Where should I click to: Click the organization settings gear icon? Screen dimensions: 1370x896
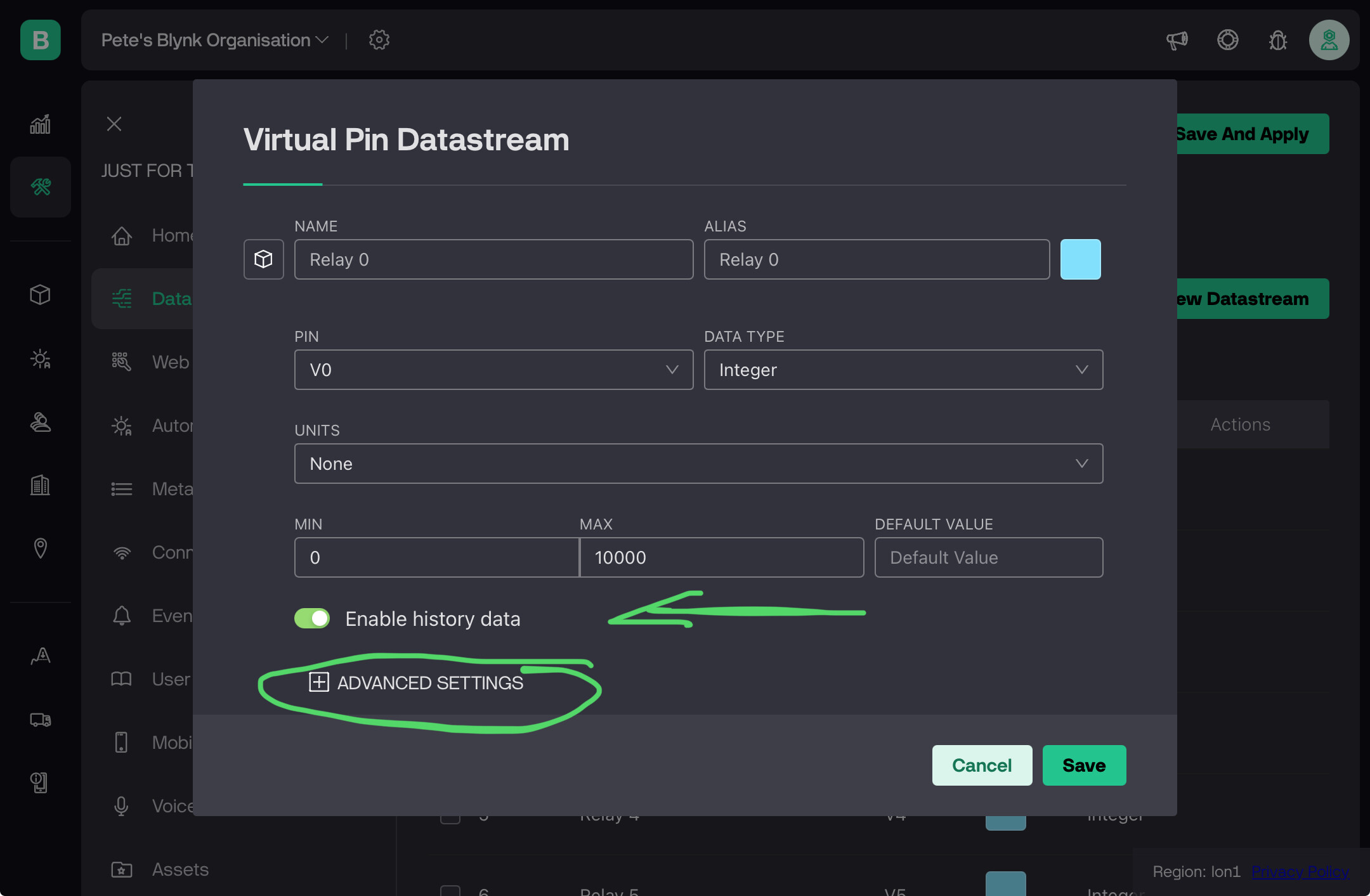click(379, 40)
